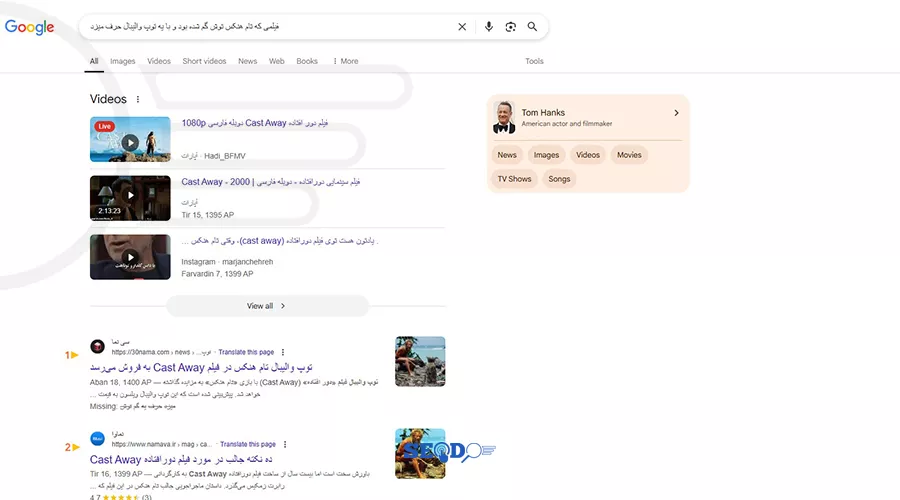The height and width of the screenshot is (500, 900).
Task: Select the All results tab
Action: tap(94, 61)
